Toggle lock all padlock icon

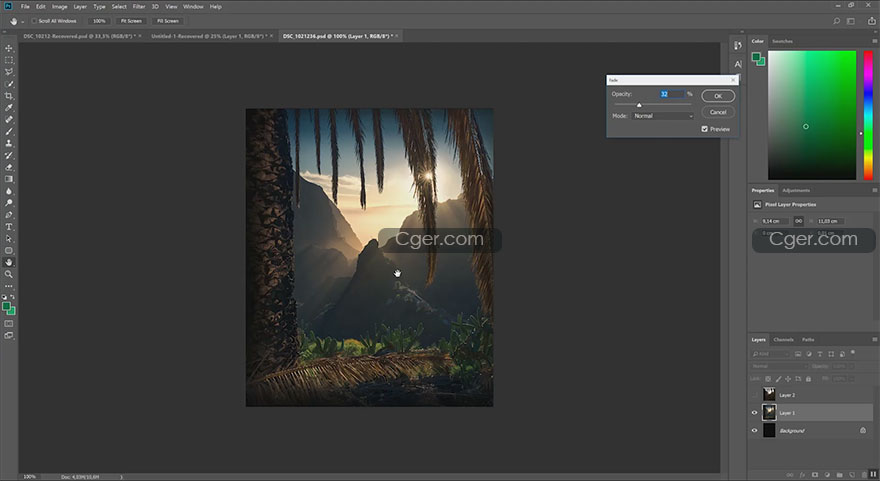tap(808, 379)
